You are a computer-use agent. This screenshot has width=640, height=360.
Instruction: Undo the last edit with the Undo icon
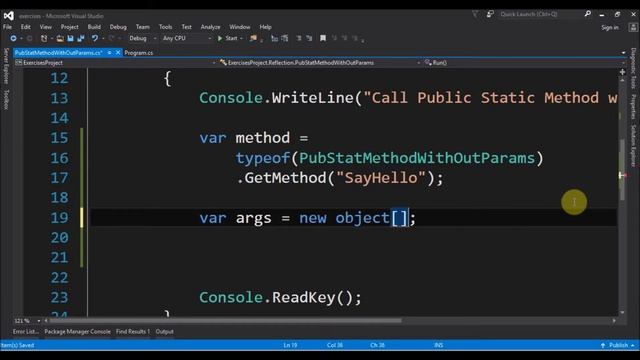tap(94, 38)
